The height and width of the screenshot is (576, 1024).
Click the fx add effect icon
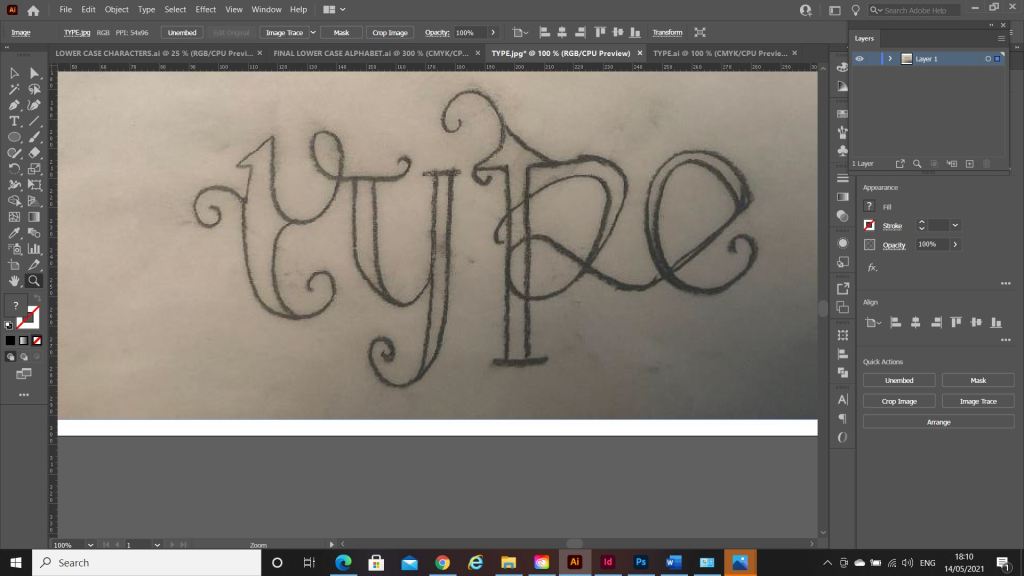pos(871,267)
